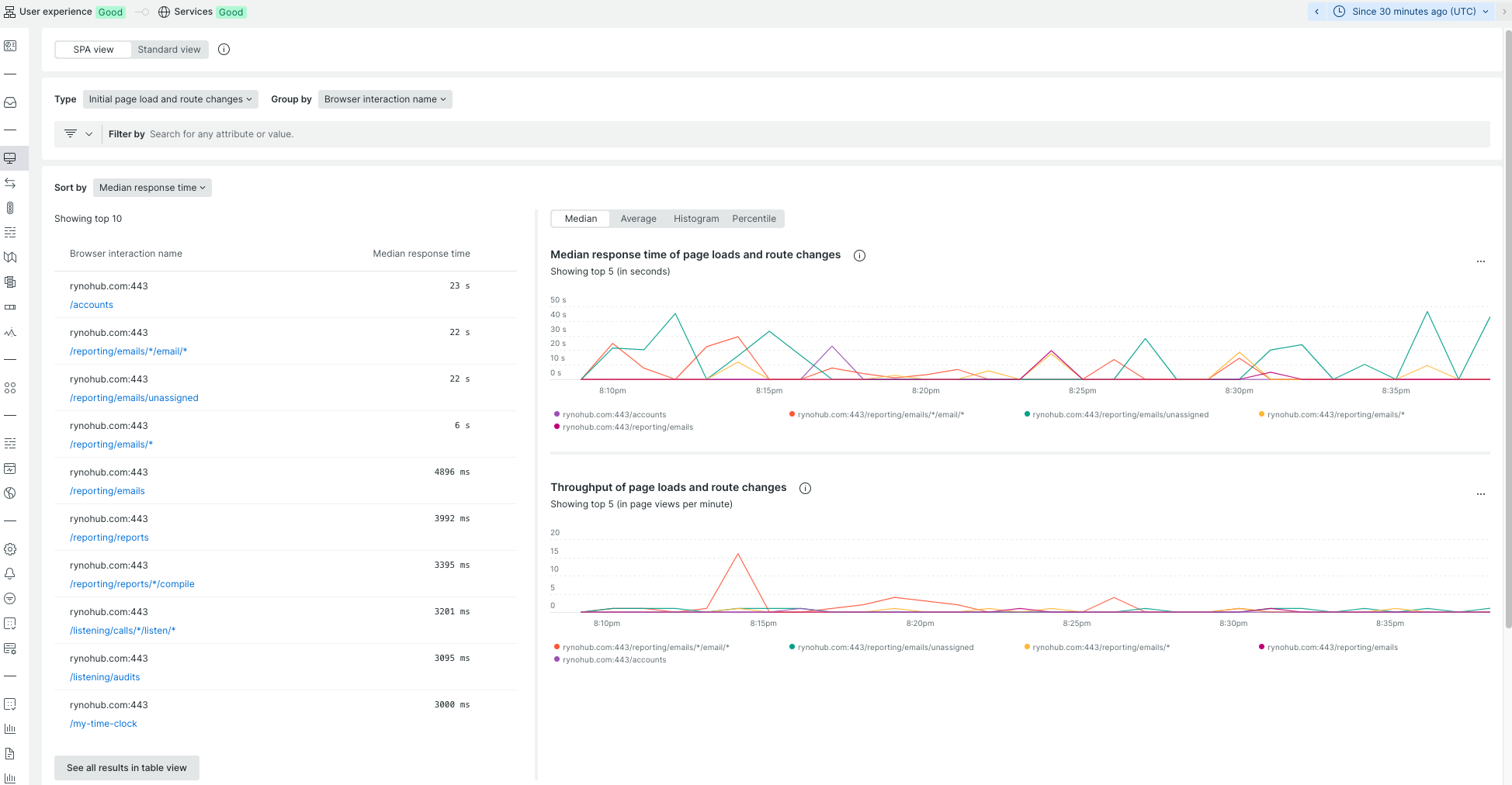1512x785 pixels.
Task: Click the Median response time column header
Action: tap(421, 254)
